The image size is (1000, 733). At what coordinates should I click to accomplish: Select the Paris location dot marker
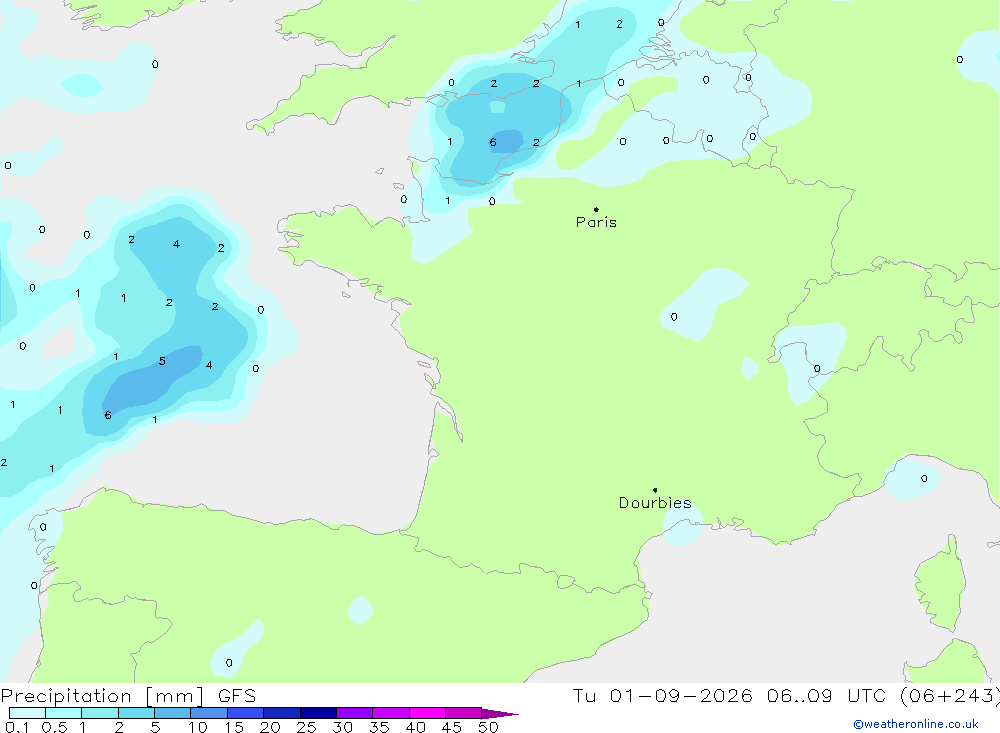596,209
